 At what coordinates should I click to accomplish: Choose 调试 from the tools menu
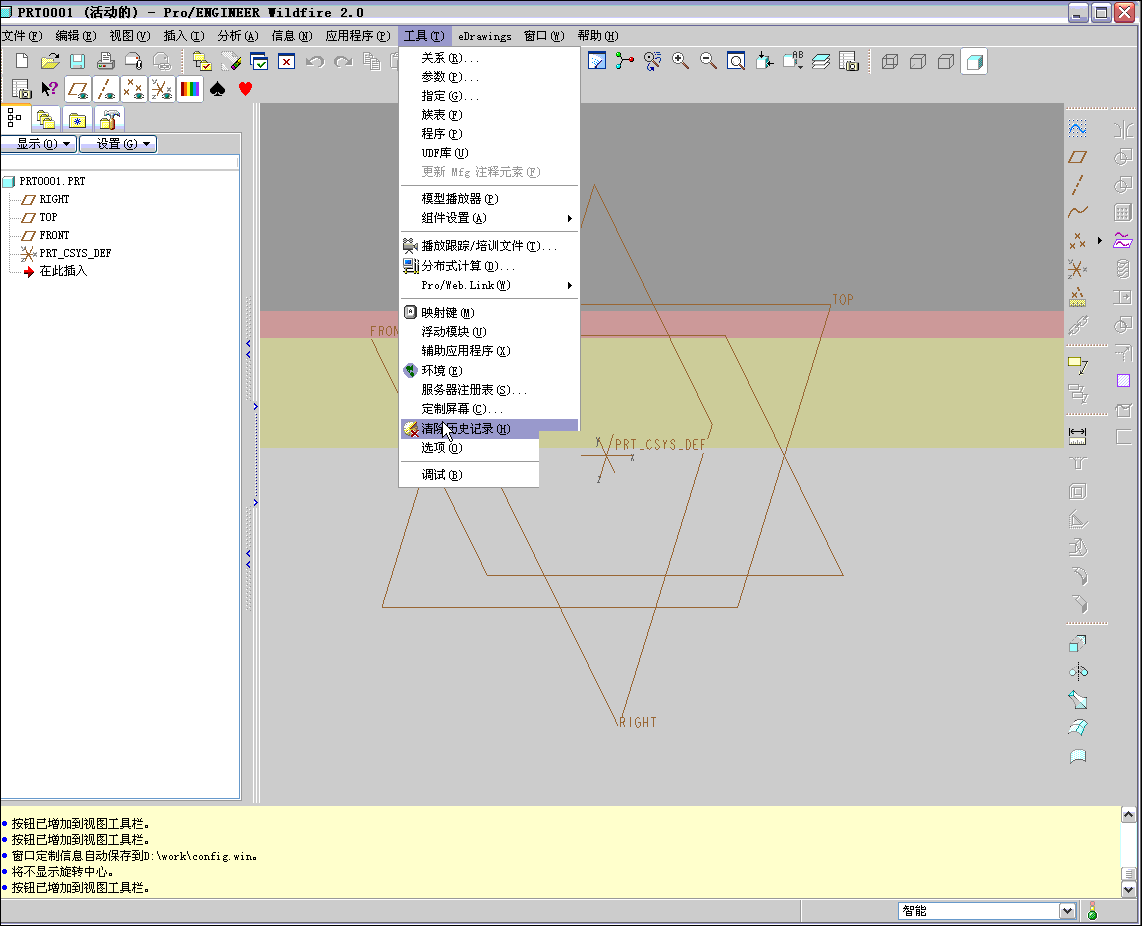(x=470, y=474)
